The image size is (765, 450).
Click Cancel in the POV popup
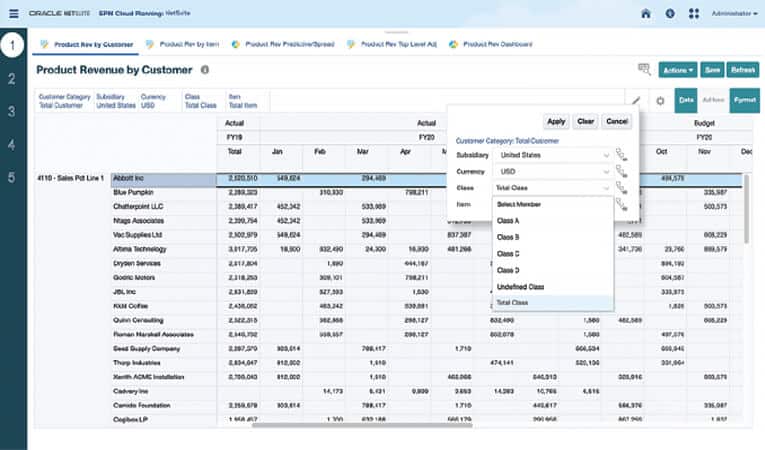[x=617, y=121]
